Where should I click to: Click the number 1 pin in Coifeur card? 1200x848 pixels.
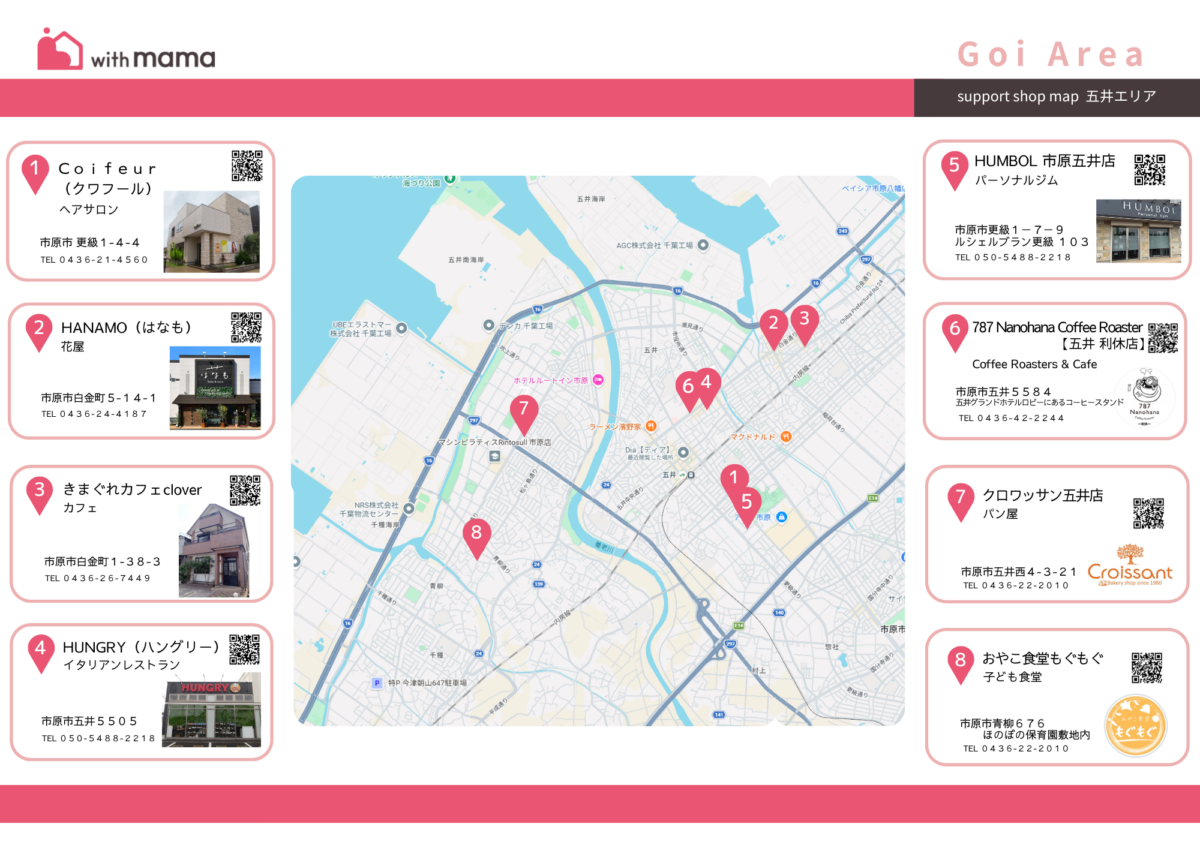pos(36,174)
